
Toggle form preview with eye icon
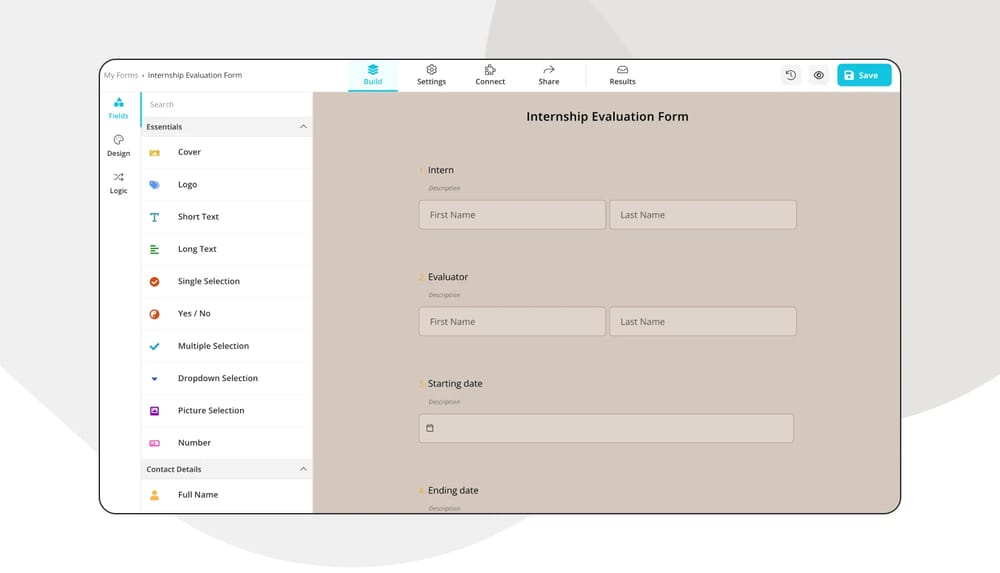coord(819,75)
